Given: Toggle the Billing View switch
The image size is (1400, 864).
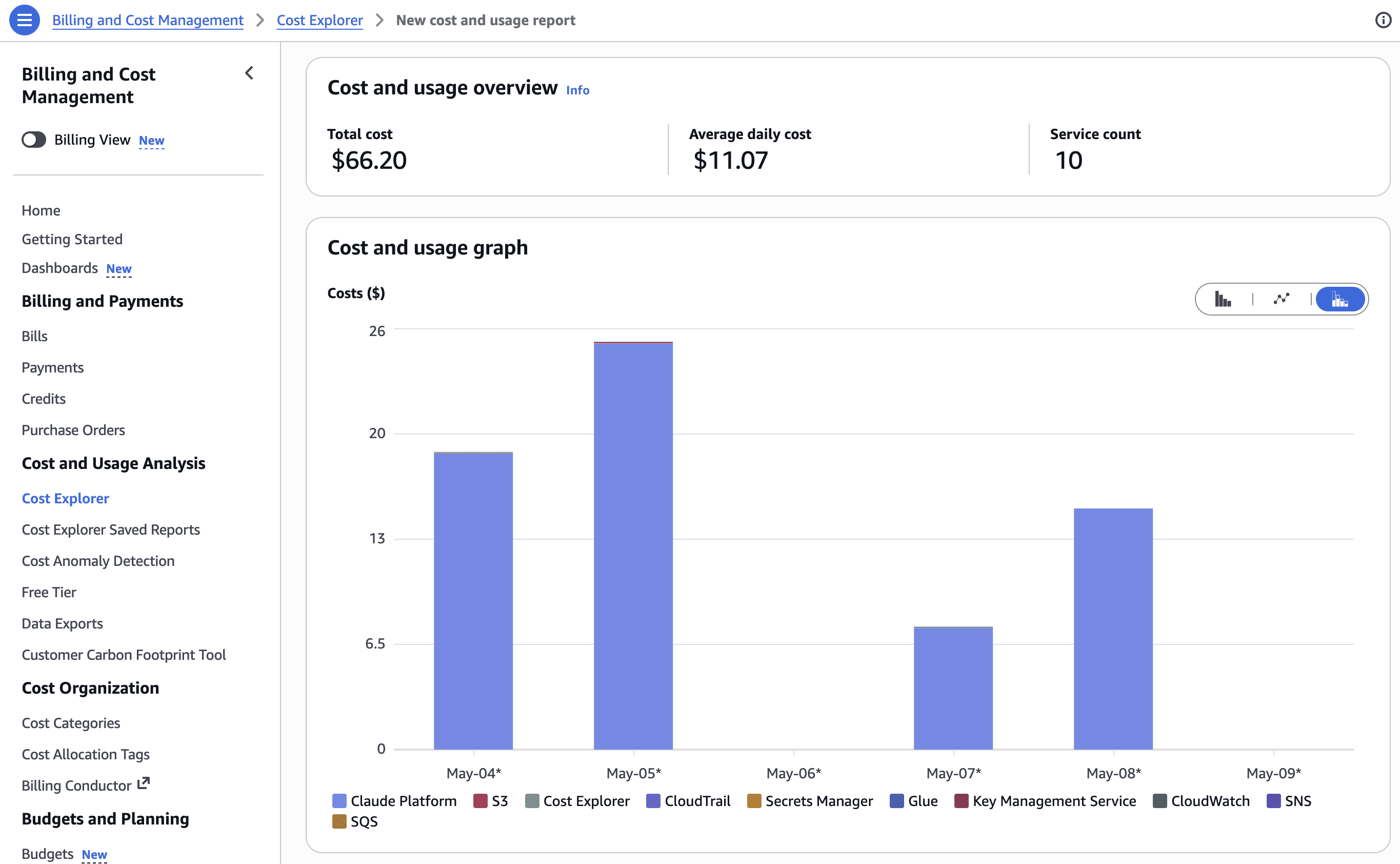Looking at the screenshot, I should click(34, 140).
